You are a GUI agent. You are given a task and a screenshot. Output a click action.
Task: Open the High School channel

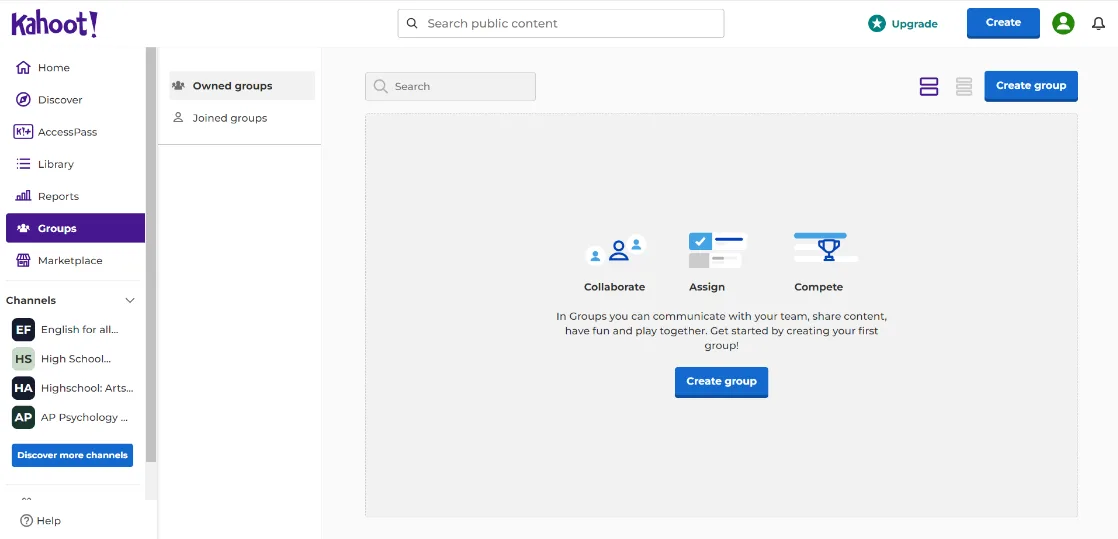[x=75, y=359]
